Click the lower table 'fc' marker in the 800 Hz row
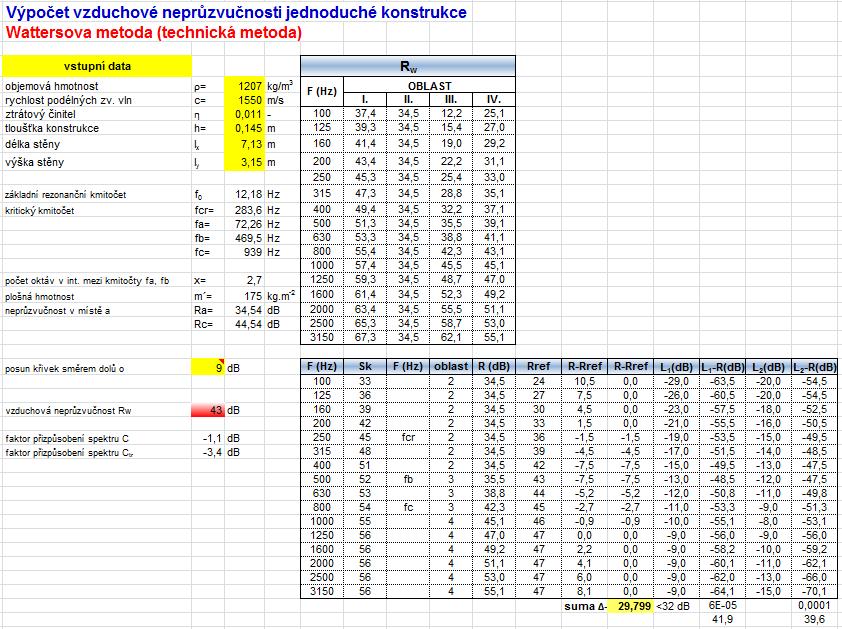 coord(408,507)
